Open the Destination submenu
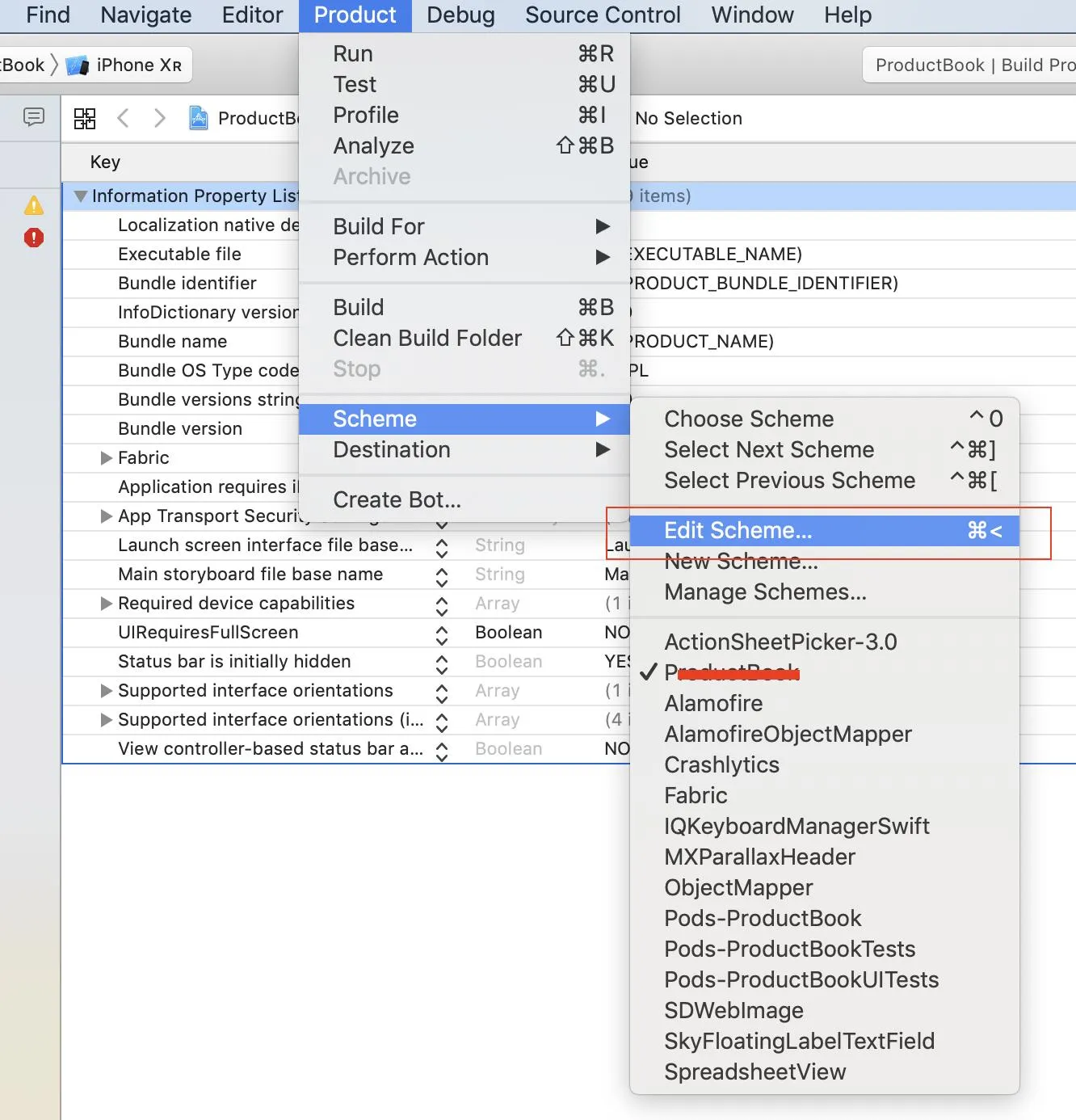This screenshot has height=1120, width=1076. pos(464,449)
